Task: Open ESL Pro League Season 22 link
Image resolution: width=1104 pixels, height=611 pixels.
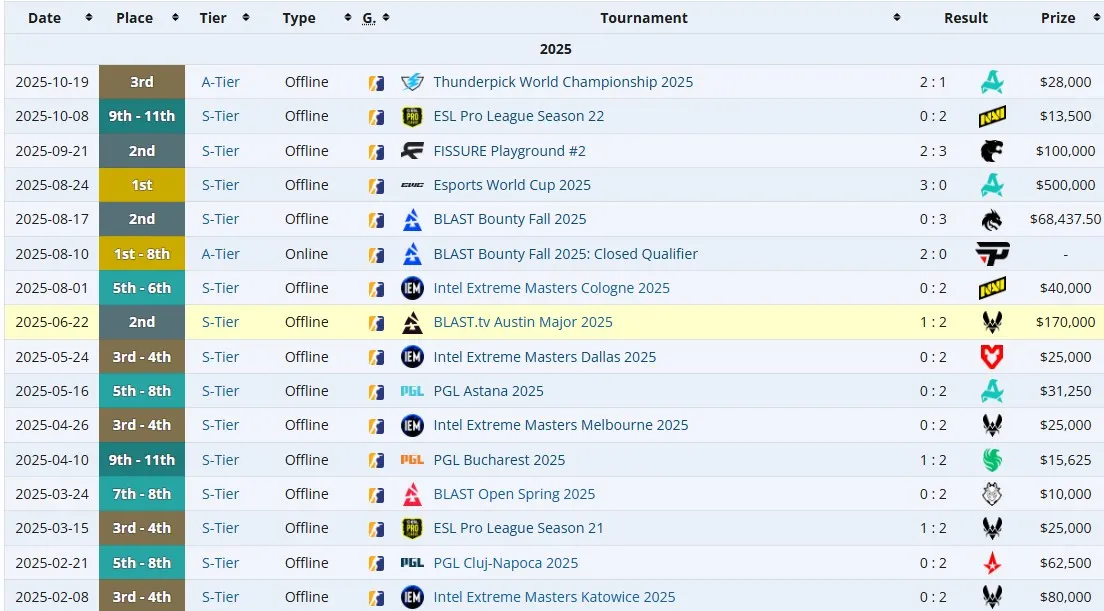Action: 519,116
